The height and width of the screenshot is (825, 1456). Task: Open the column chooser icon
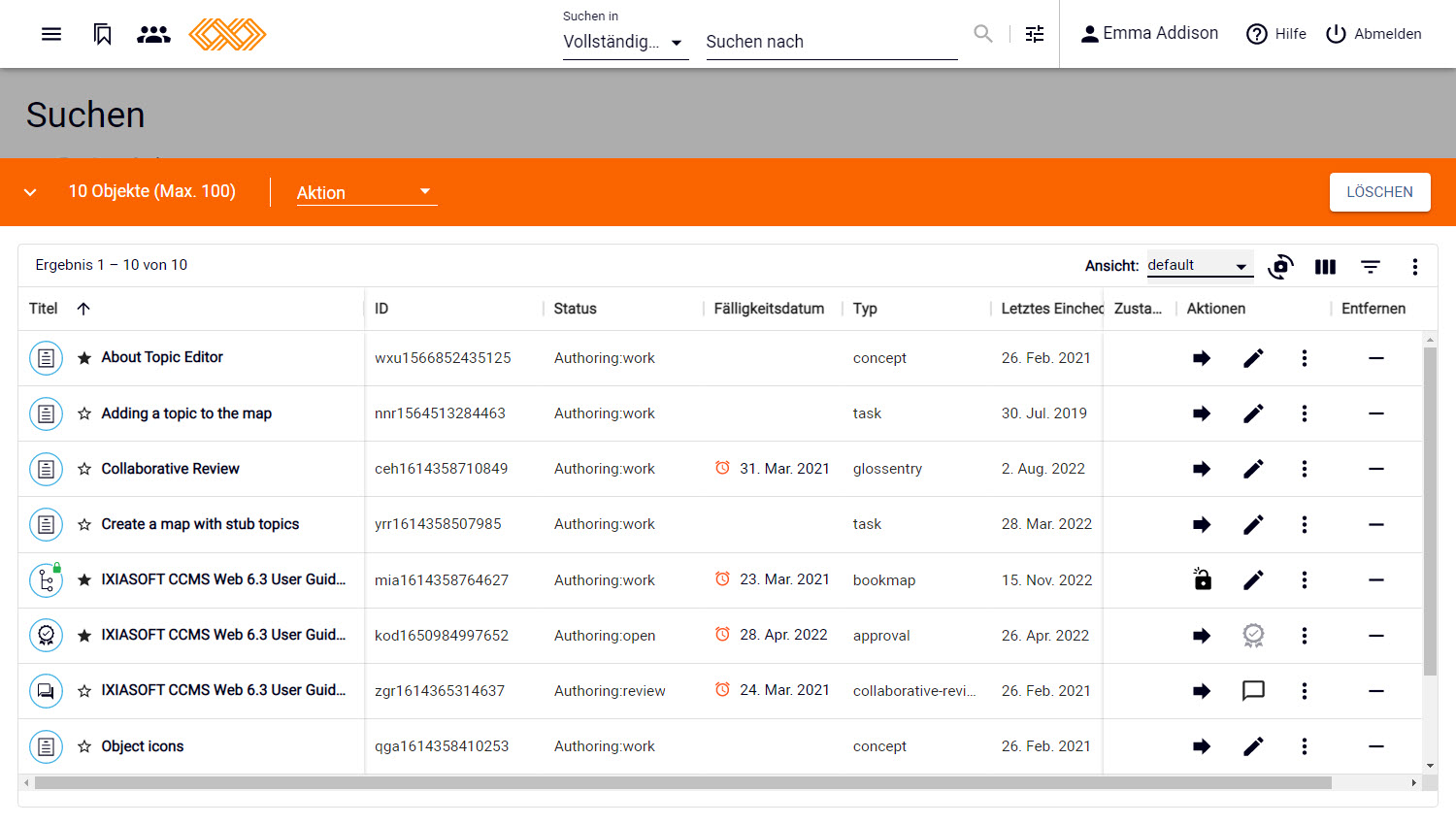click(x=1325, y=266)
